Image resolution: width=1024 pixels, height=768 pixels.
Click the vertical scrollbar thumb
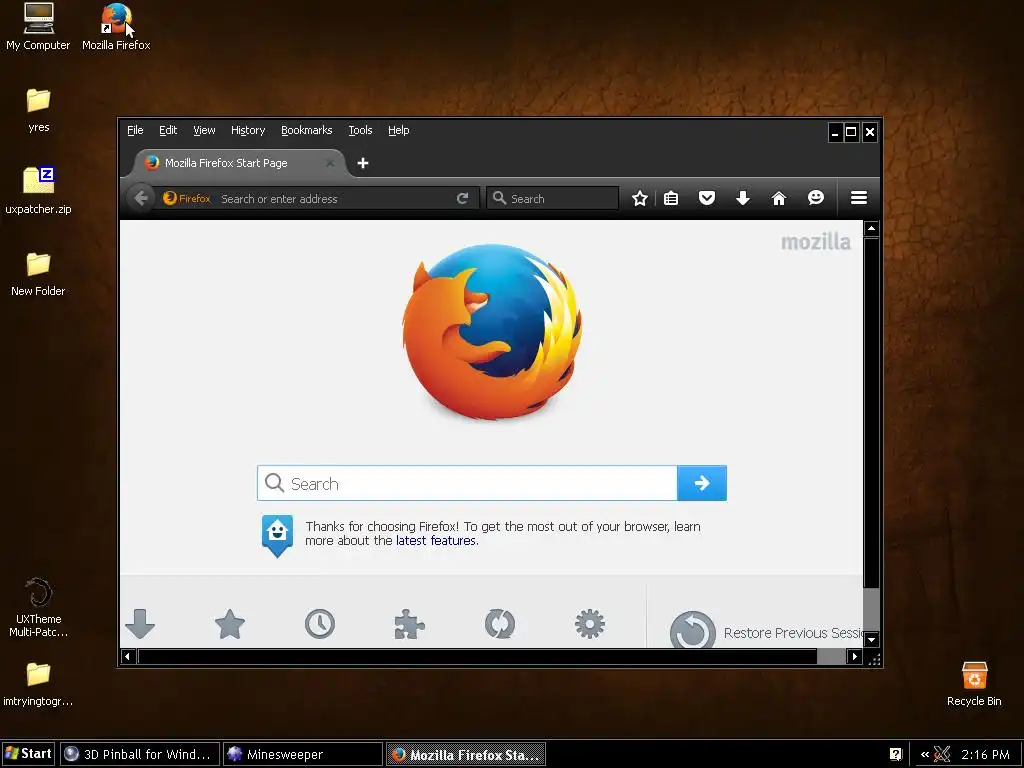[871, 412]
